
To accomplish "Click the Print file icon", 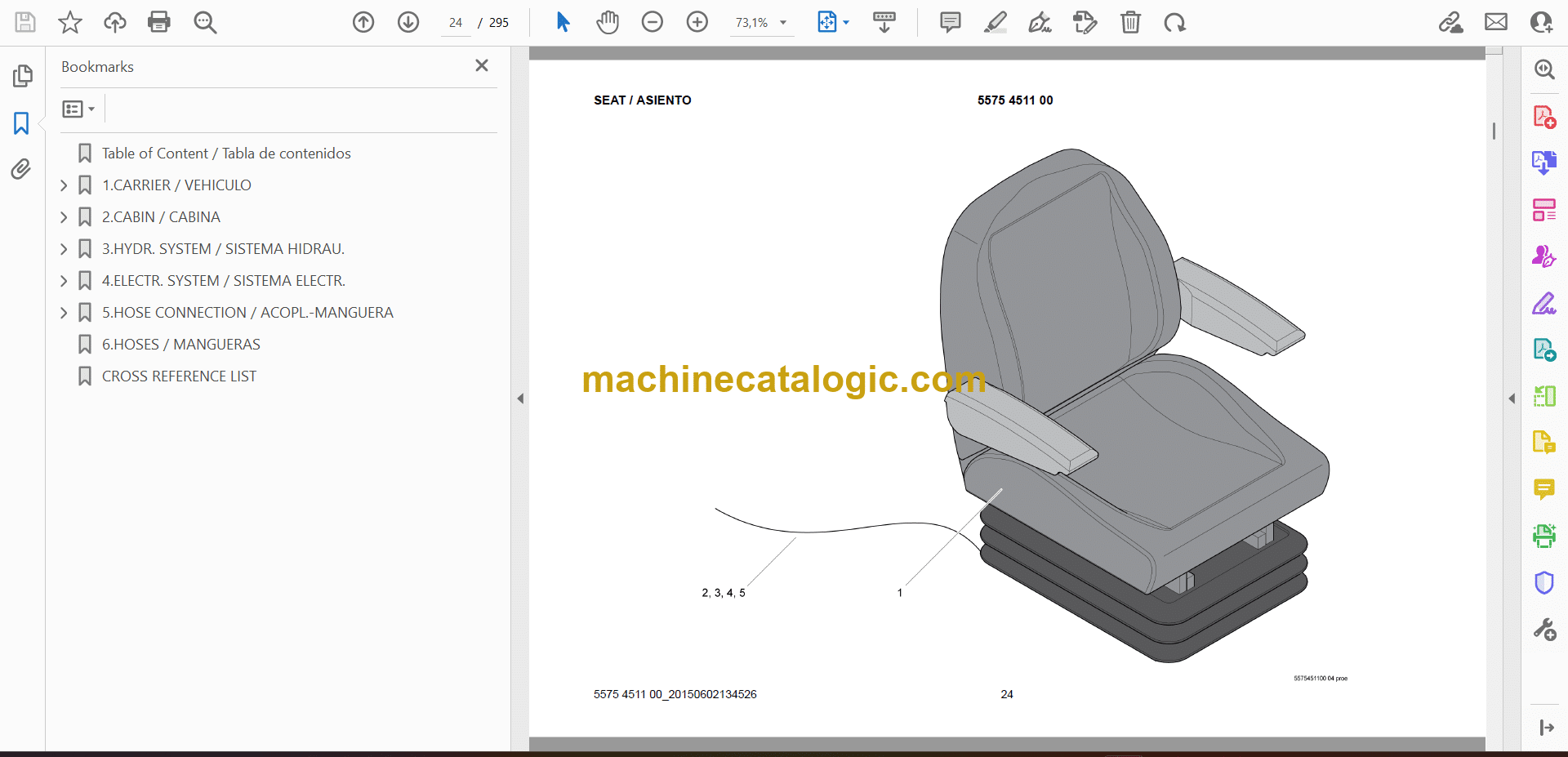I will (x=159, y=22).
